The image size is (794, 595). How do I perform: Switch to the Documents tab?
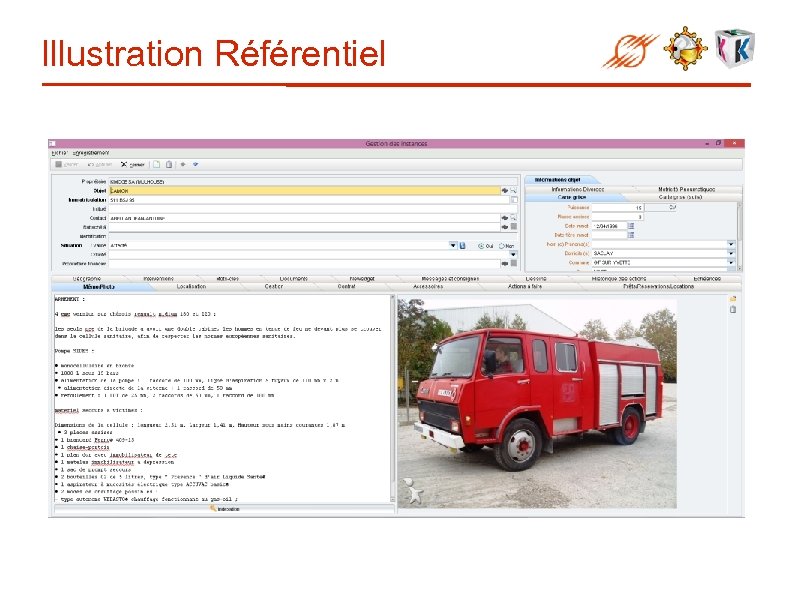click(294, 279)
